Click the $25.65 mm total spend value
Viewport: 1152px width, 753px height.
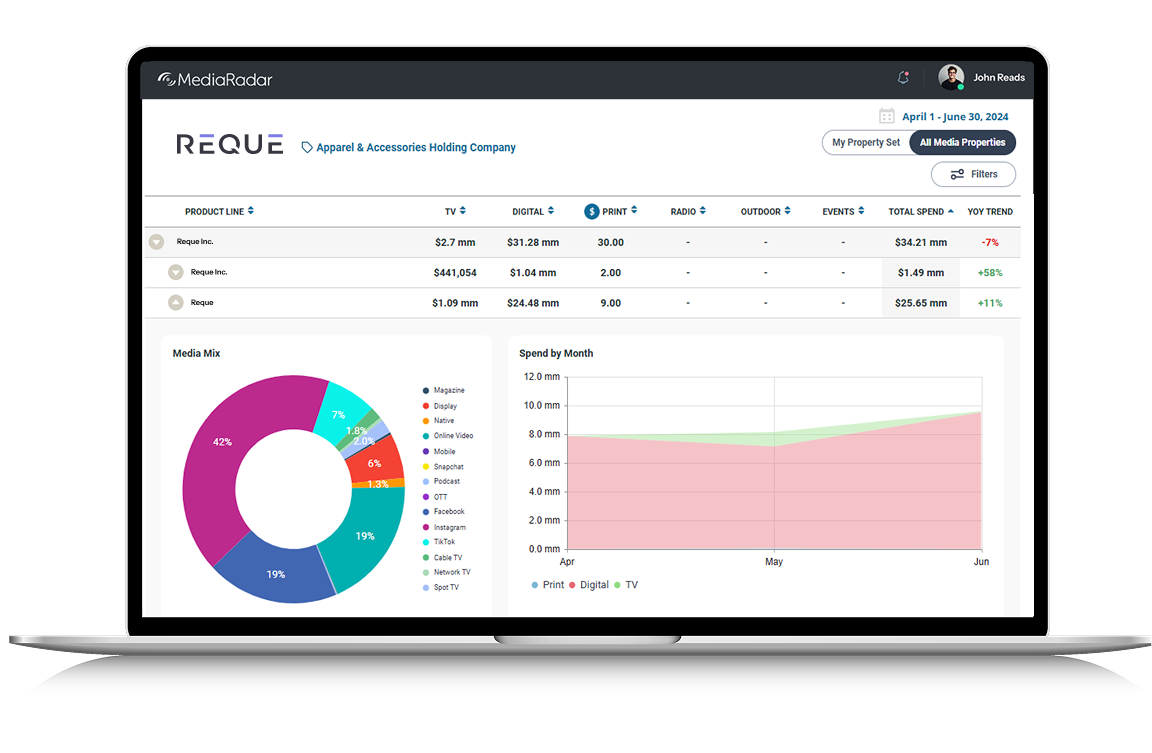tap(921, 303)
